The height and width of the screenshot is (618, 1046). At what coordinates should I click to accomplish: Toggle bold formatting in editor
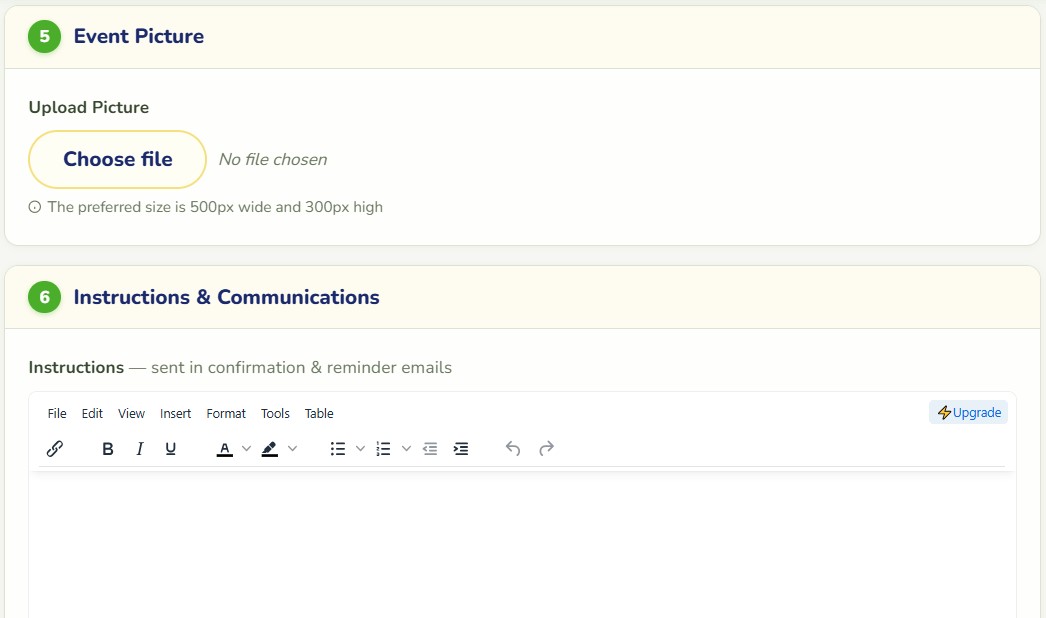click(x=107, y=448)
